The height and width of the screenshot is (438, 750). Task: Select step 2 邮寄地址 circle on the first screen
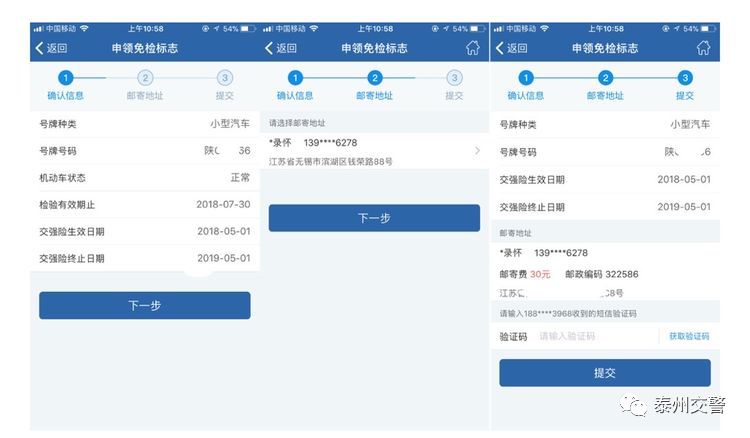145,77
